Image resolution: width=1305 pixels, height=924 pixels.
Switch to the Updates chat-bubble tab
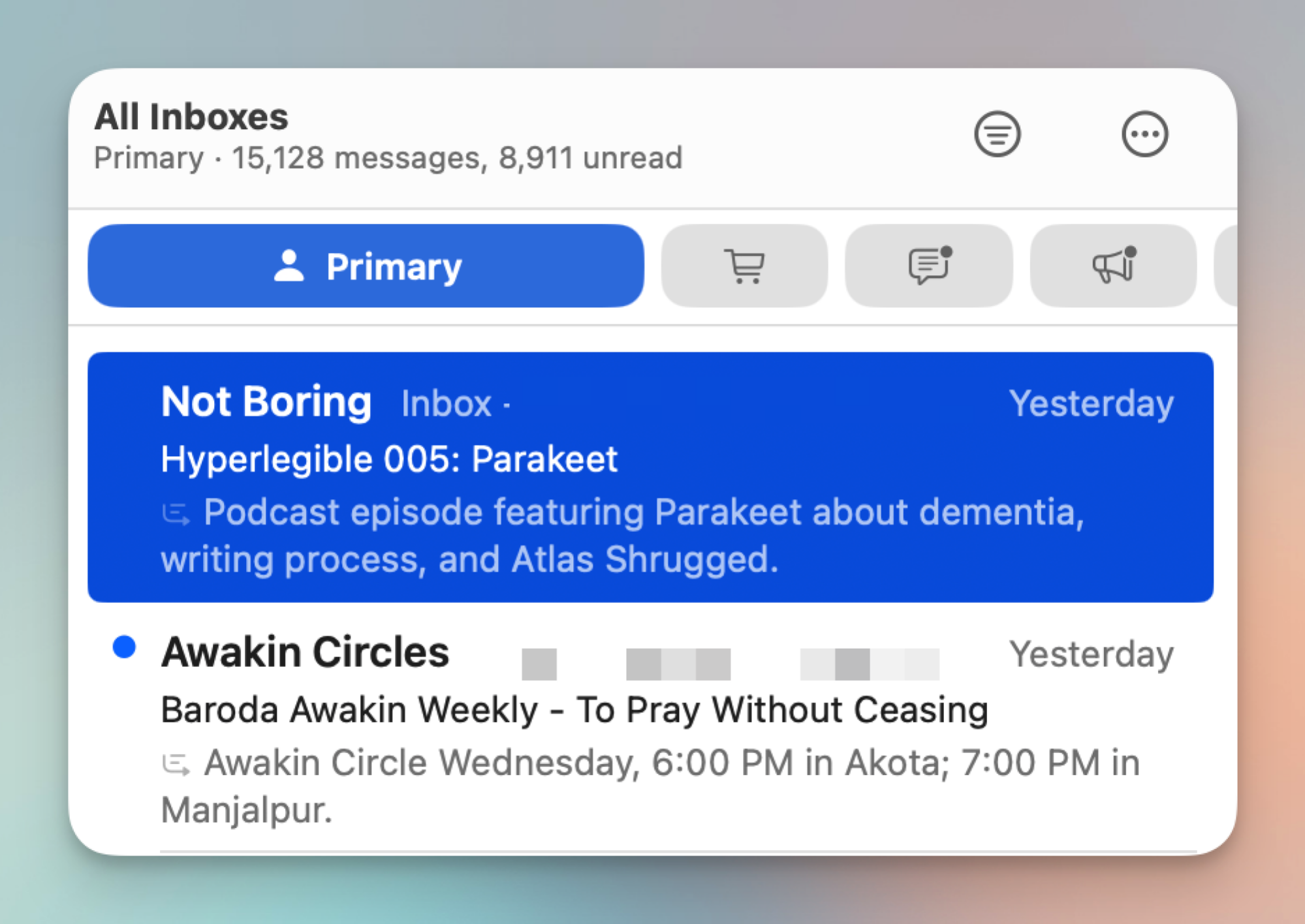929,266
